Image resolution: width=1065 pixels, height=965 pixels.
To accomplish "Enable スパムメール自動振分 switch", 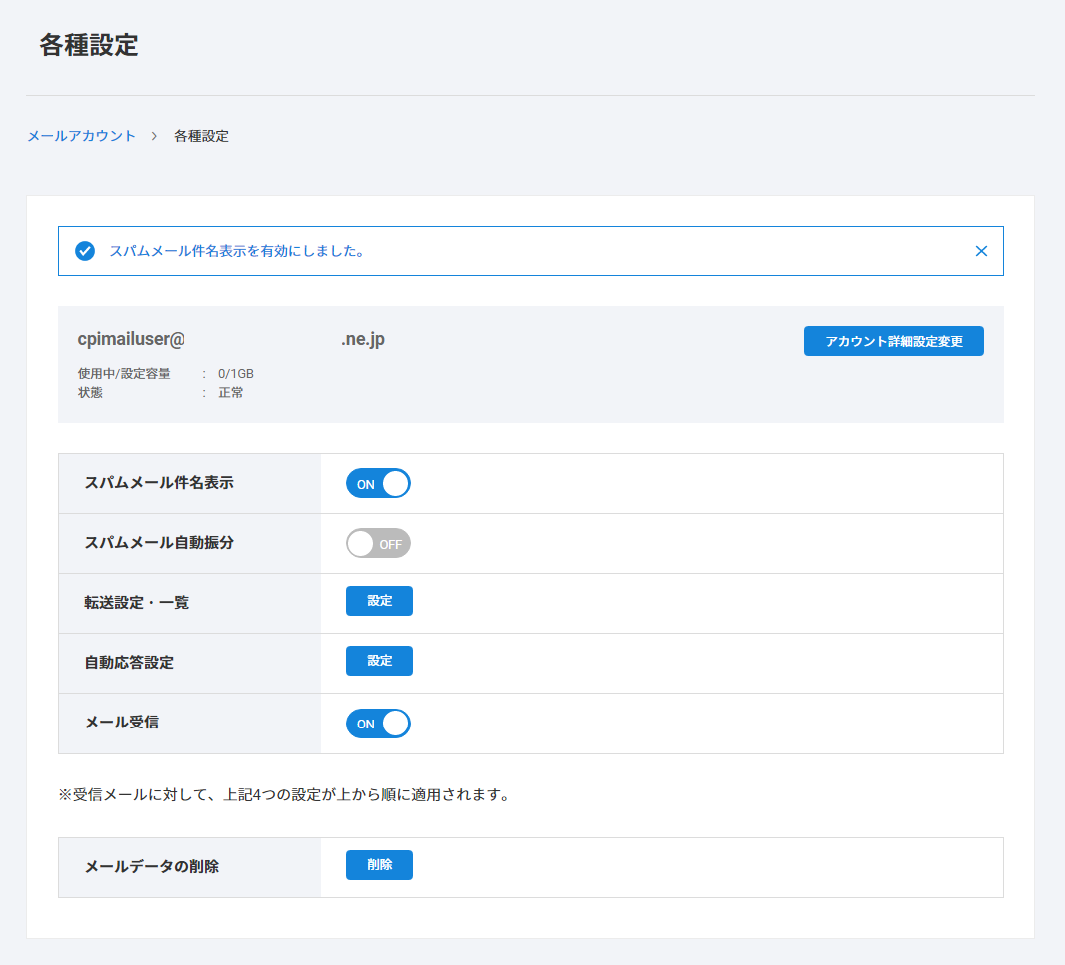I will pos(378,544).
